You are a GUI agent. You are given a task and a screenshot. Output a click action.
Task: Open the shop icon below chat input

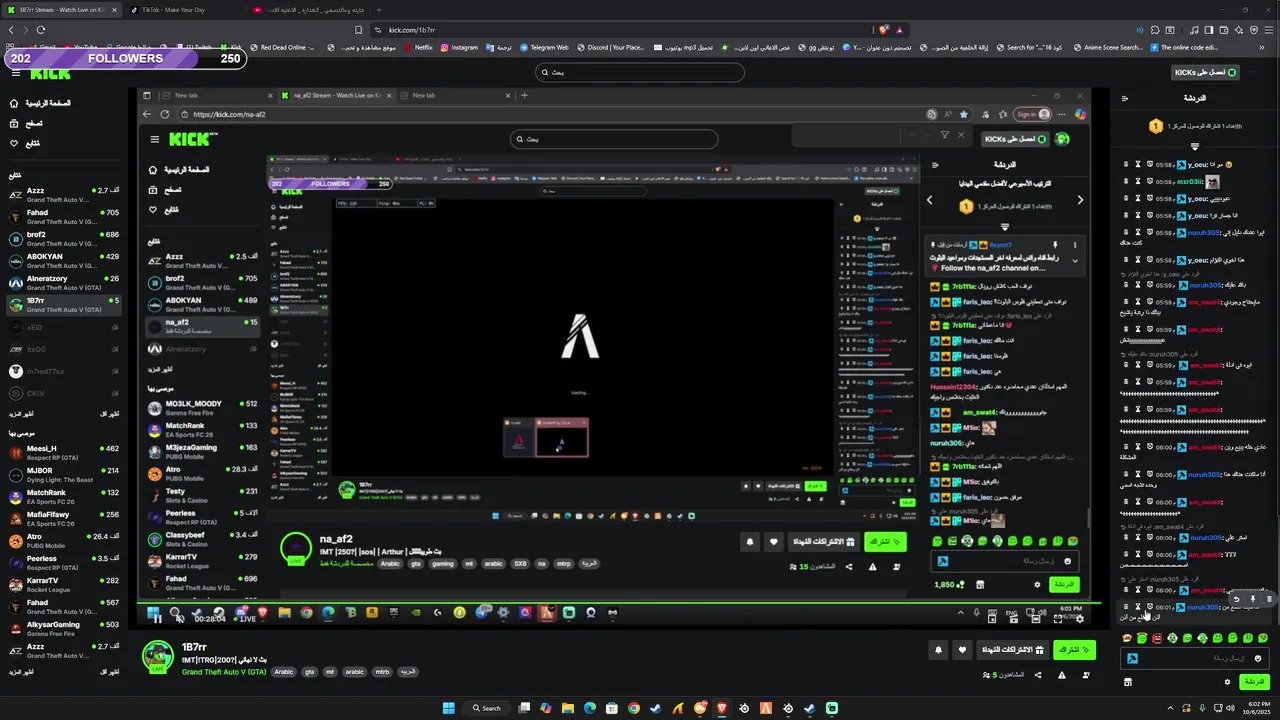[x=1128, y=682]
